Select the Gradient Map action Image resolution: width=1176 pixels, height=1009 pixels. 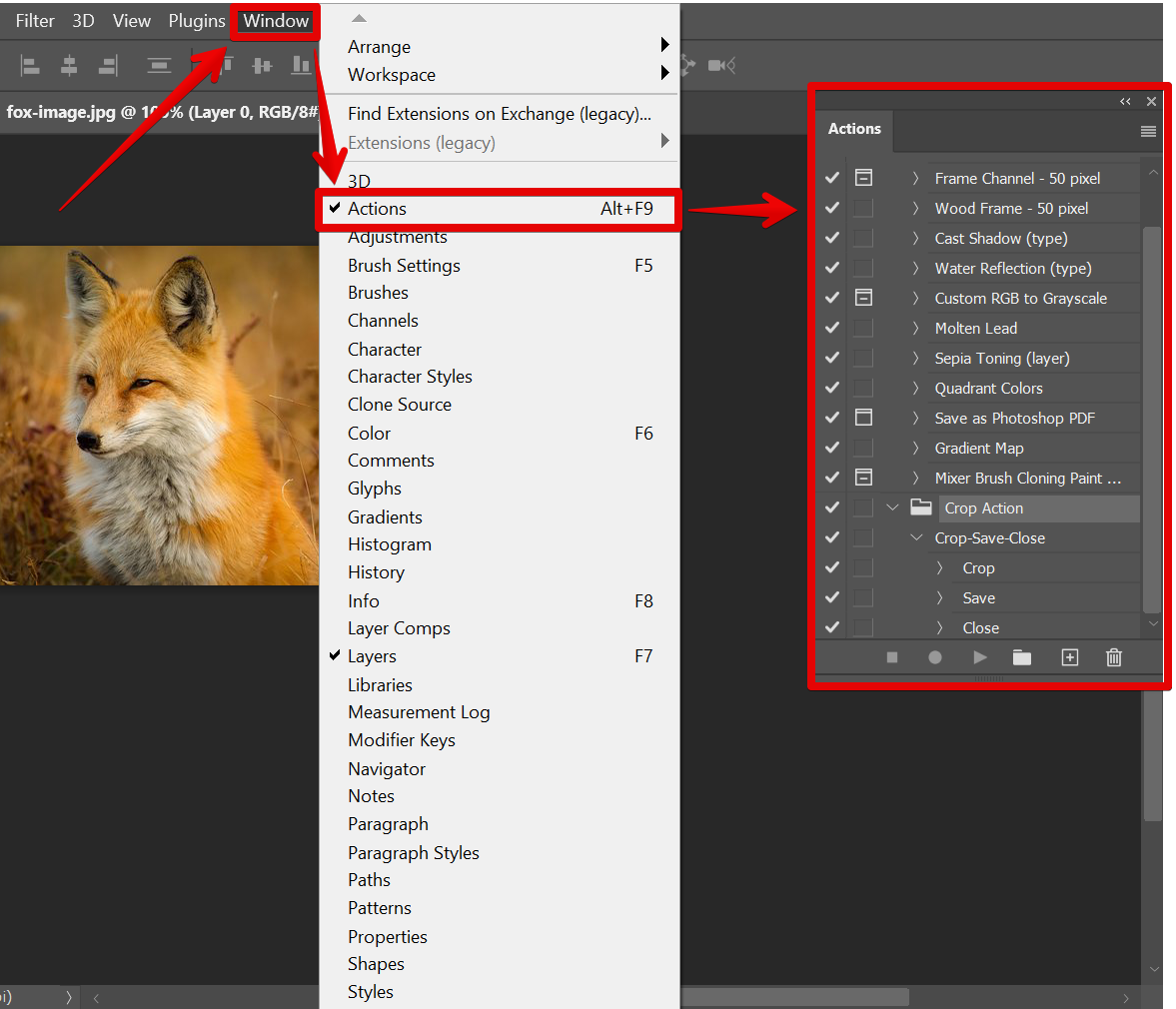979,448
